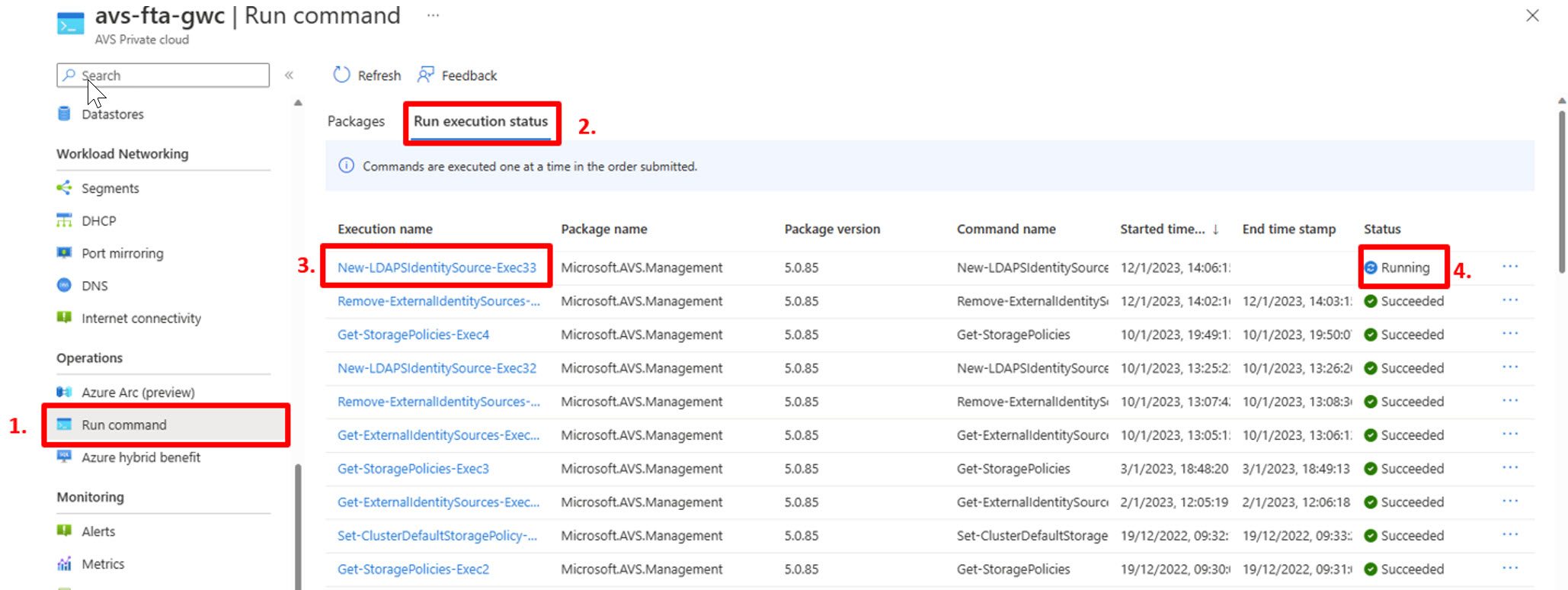Click the Refresh circular arrow icon

click(x=341, y=75)
